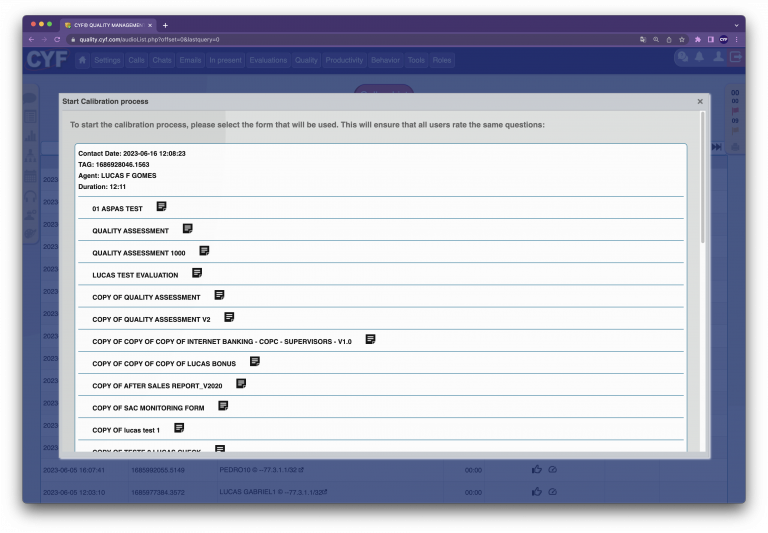Close the Start Calibration process dialog
Screen dimensions: 768x533
[x=699, y=101]
